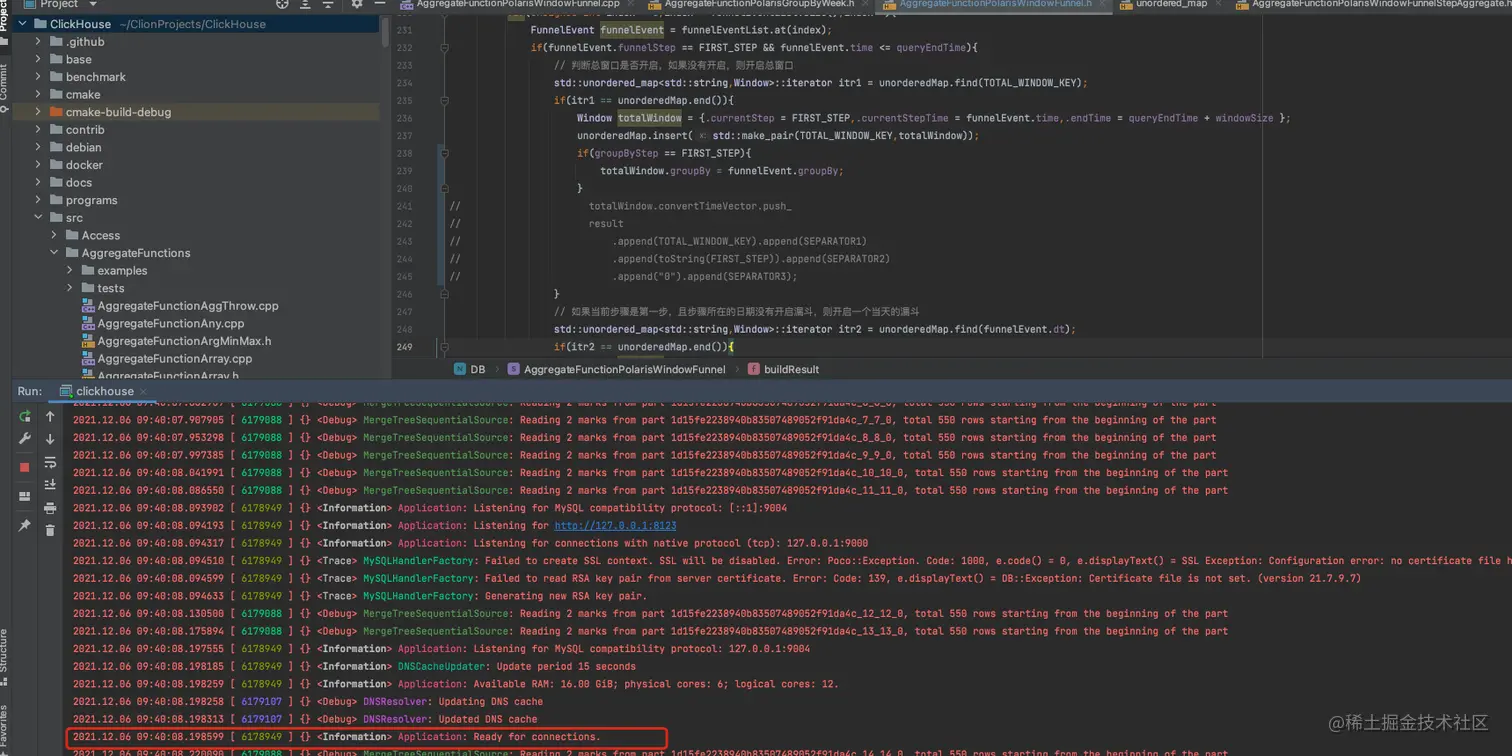Expand all in the Project tree toolbar
This screenshot has width=1512, height=756.
point(306,4)
